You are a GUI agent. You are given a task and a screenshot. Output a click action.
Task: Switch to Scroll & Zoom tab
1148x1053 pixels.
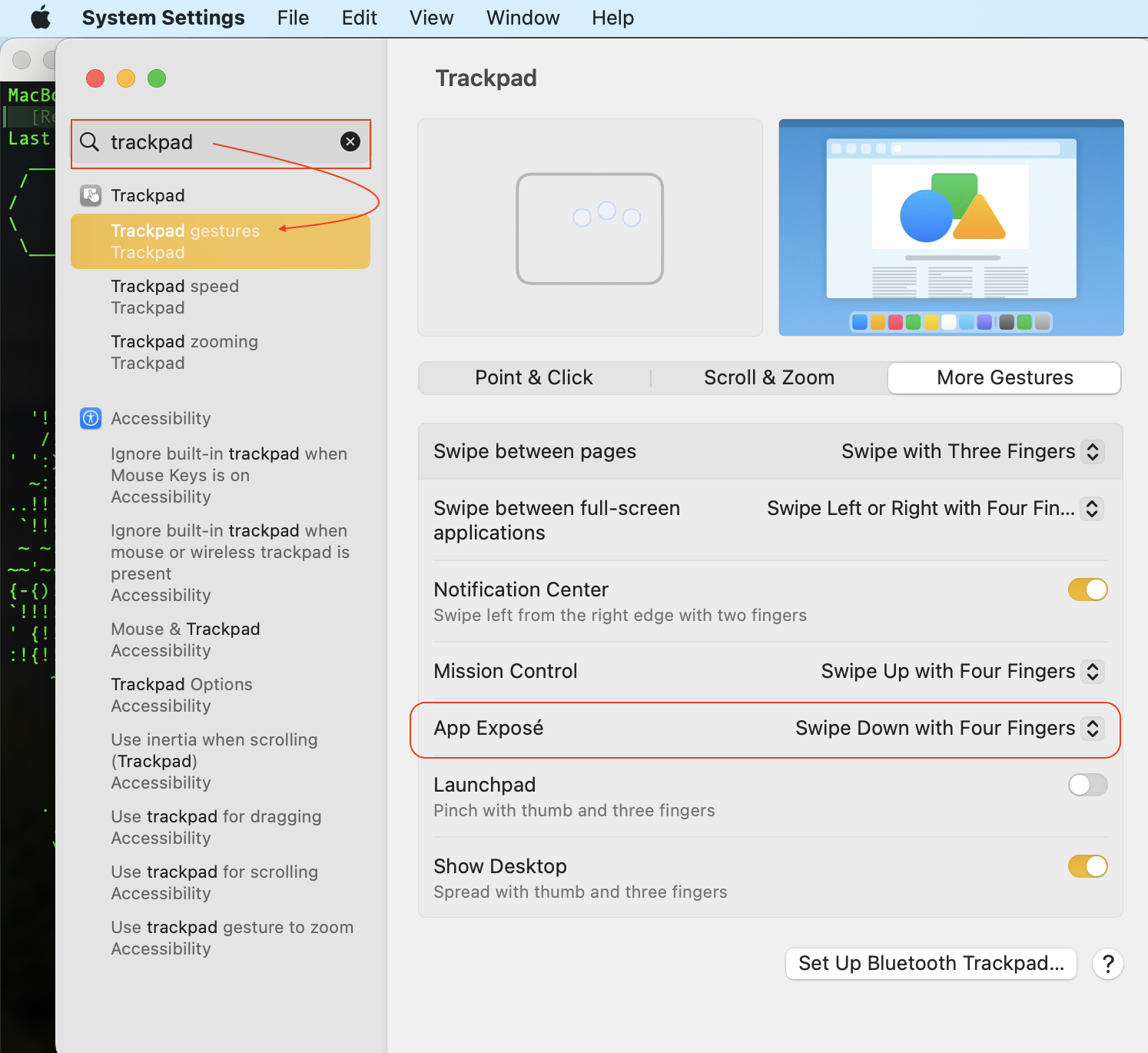click(769, 377)
